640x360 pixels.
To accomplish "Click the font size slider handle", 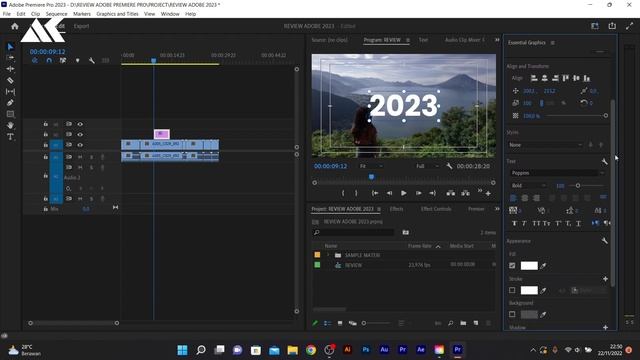I will (x=578, y=186).
